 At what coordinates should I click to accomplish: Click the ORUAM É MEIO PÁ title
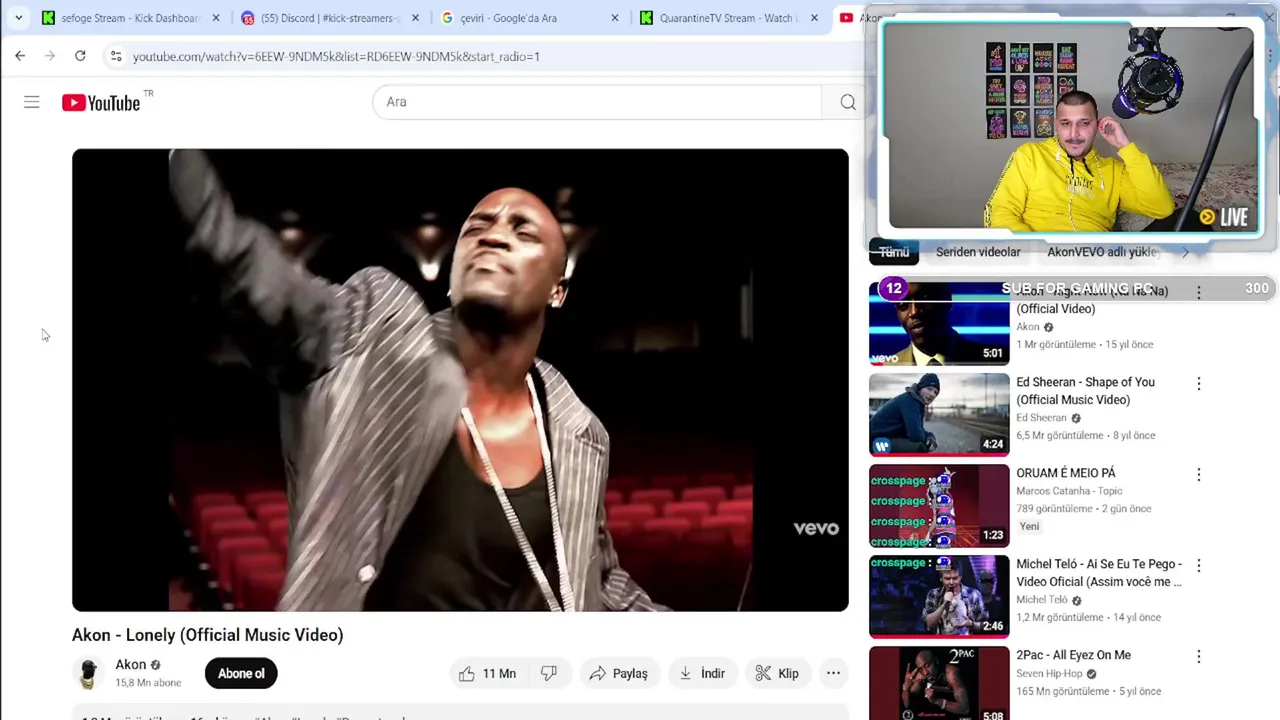click(x=1066, y=473)
